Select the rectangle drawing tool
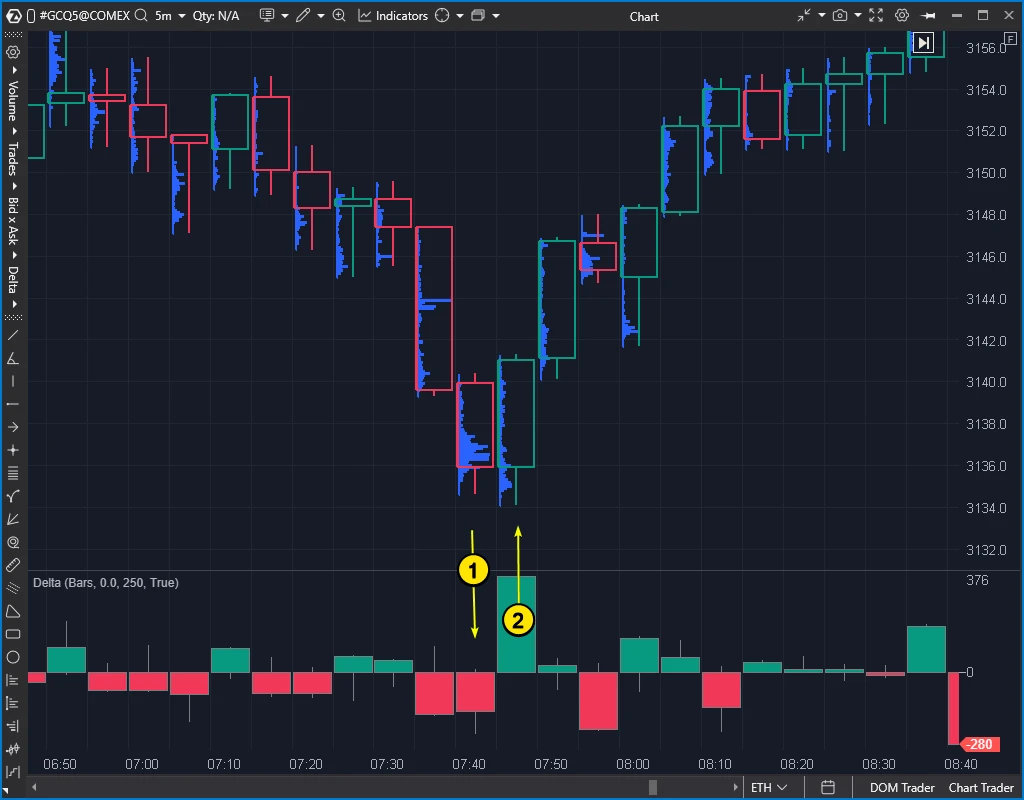 (13, 635)
